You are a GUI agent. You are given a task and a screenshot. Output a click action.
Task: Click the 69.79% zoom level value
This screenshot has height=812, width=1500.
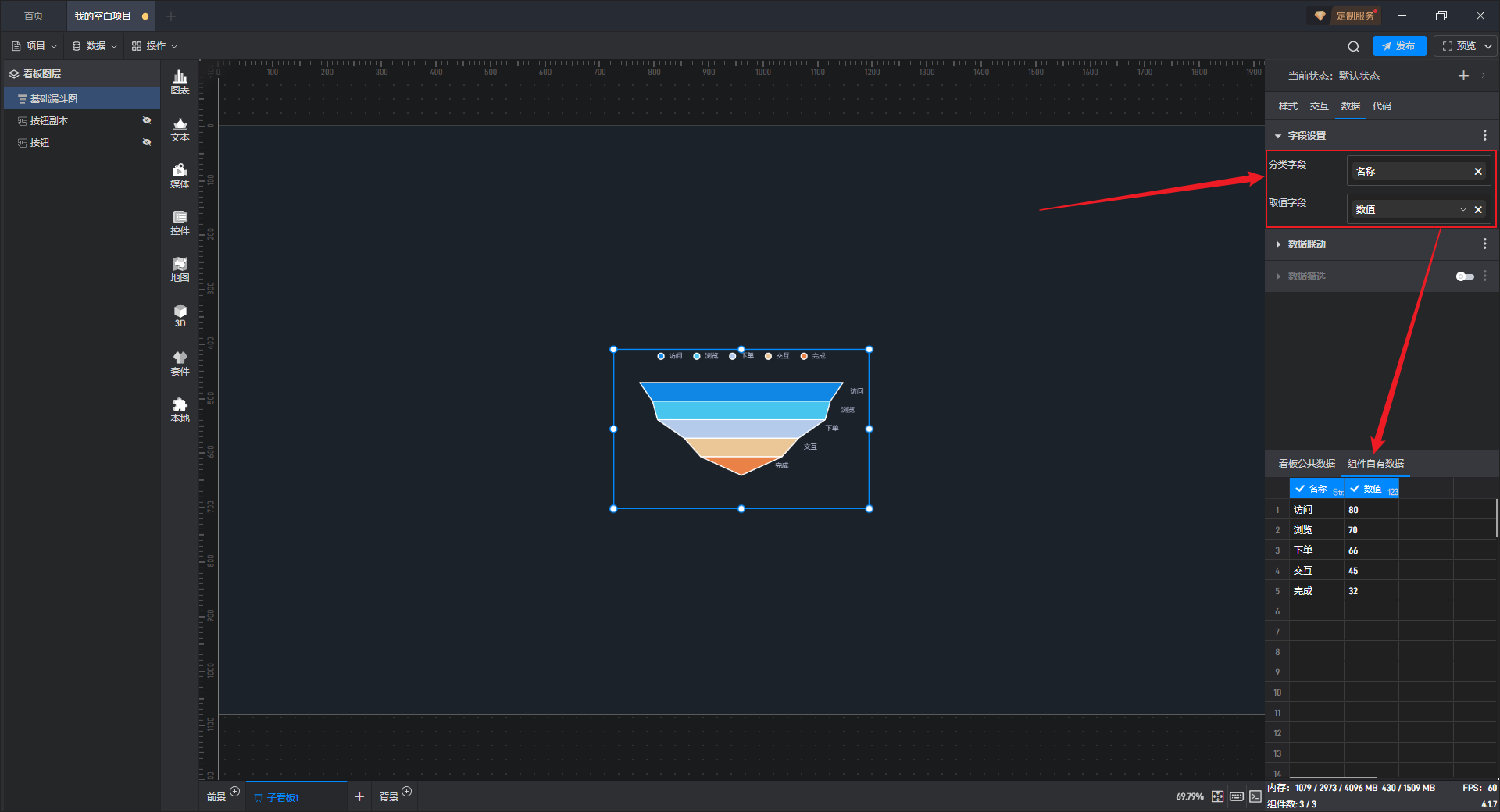pos(1190,796)
